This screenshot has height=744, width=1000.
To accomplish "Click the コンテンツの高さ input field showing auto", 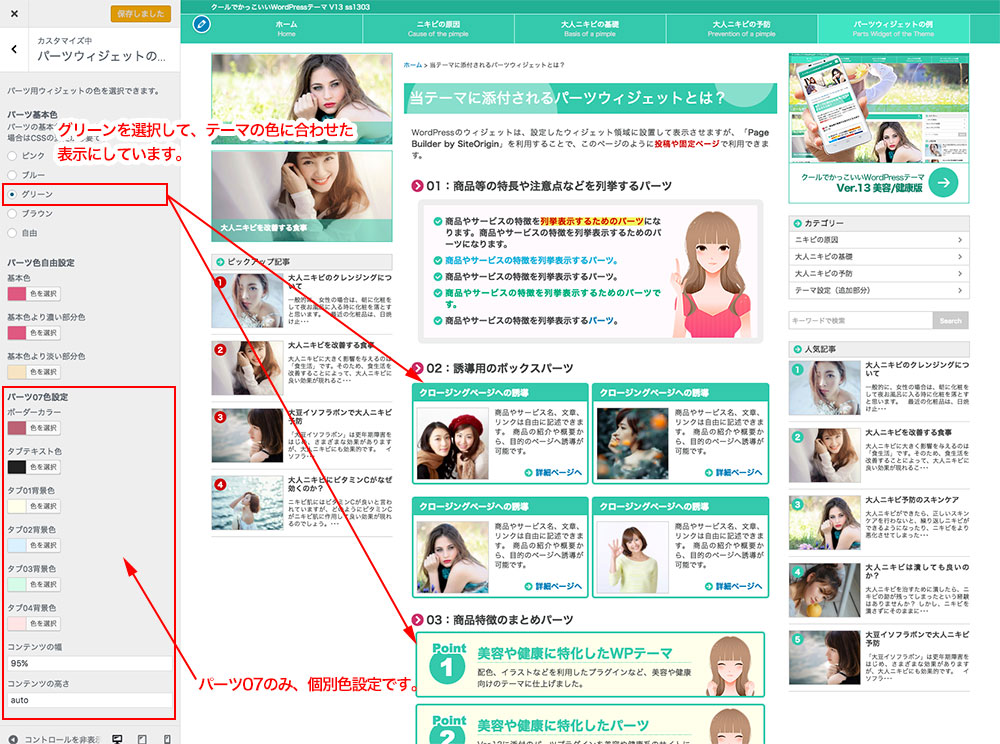I will coord(89,700).
